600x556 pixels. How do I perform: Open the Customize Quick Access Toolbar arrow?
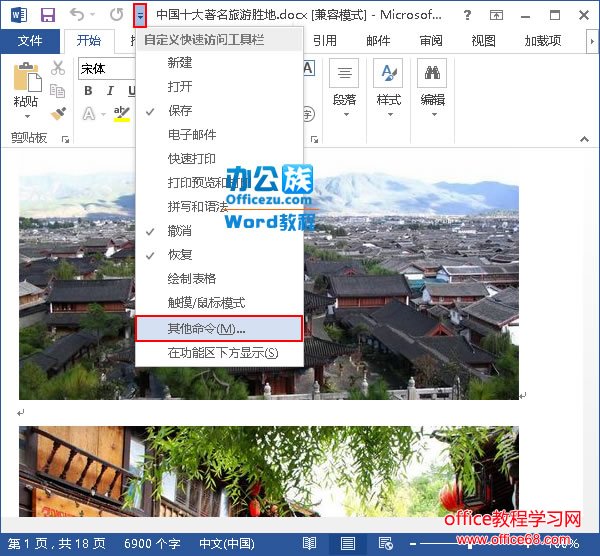pos(140,15)
